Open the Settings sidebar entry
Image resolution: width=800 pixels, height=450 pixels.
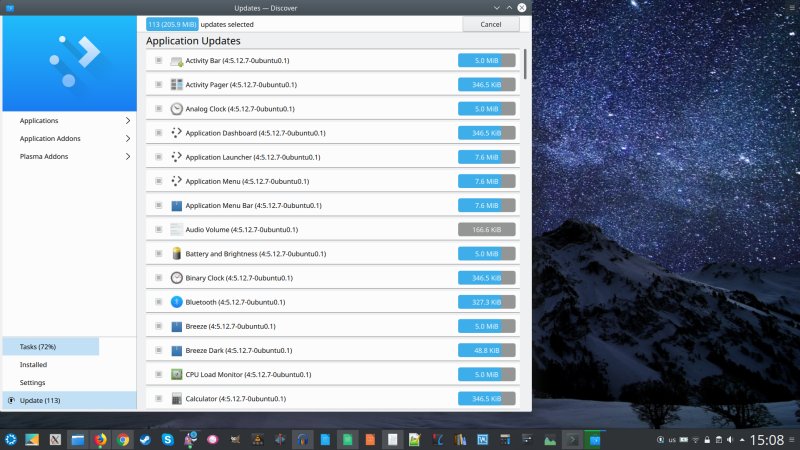(x=69, y=382)
